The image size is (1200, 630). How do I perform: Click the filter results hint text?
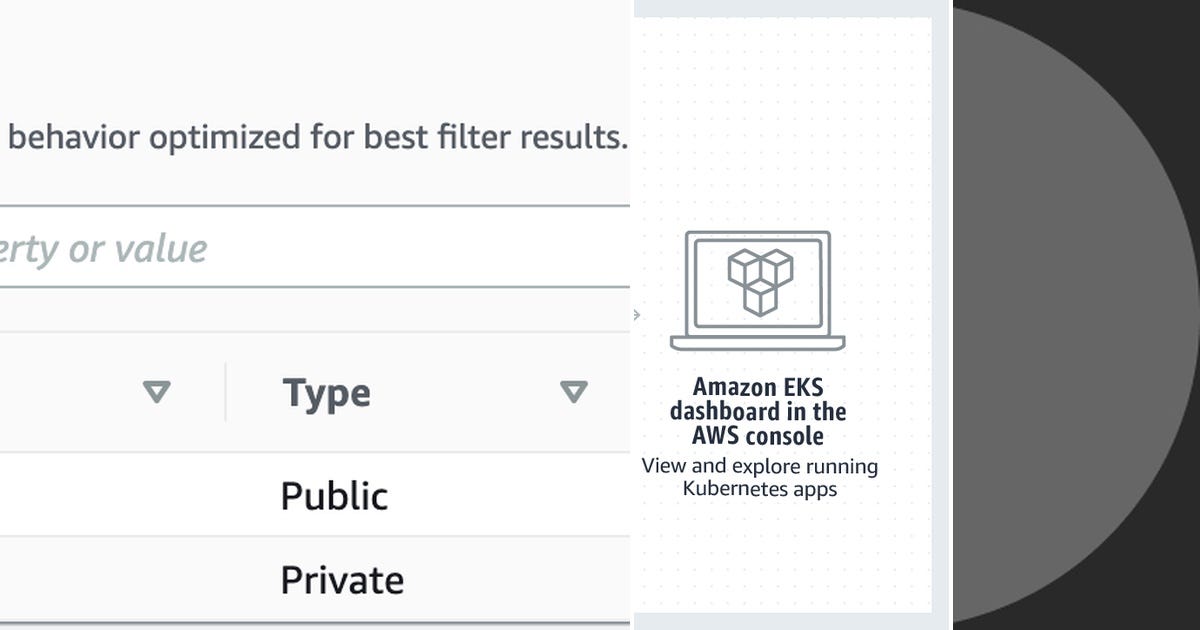[315, 137]
